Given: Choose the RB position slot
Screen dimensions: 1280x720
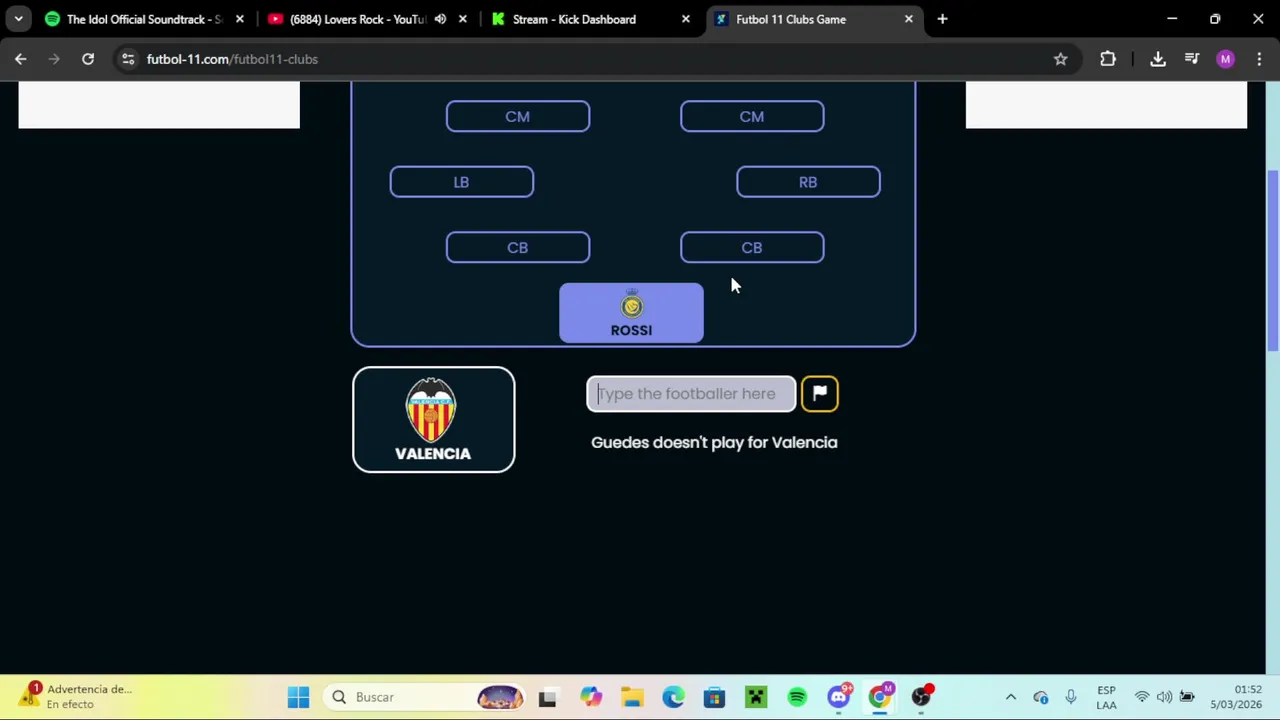Looking at the screenshot, I should click(x=808, y=182).
